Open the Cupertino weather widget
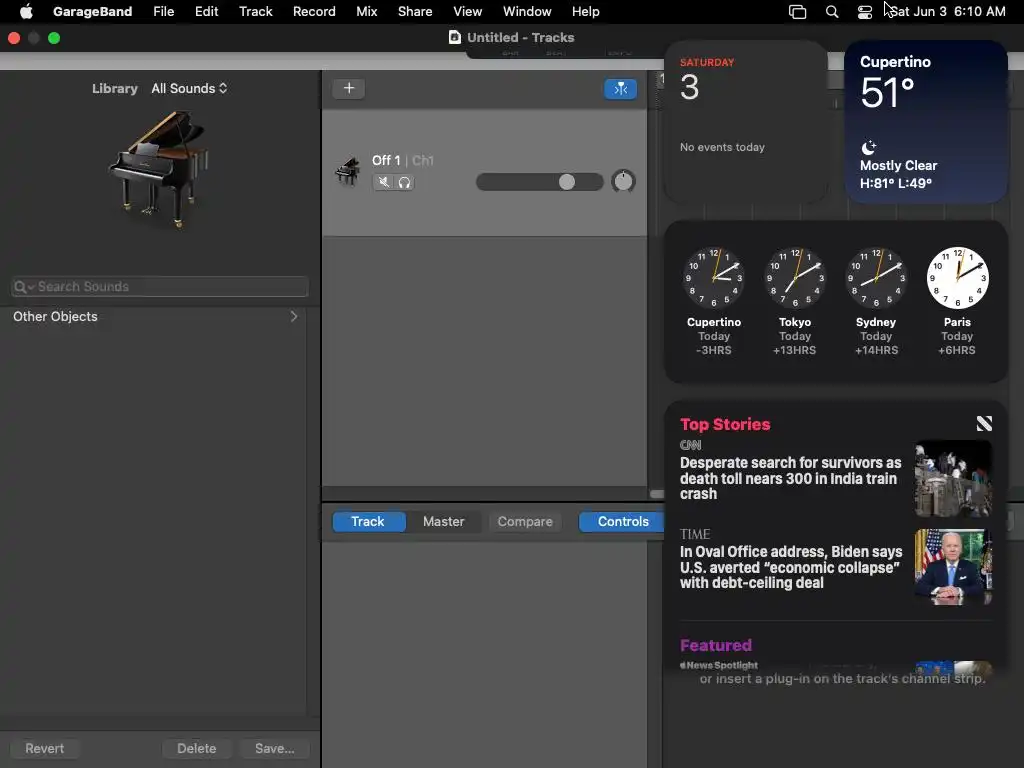 tap(926, 122)
